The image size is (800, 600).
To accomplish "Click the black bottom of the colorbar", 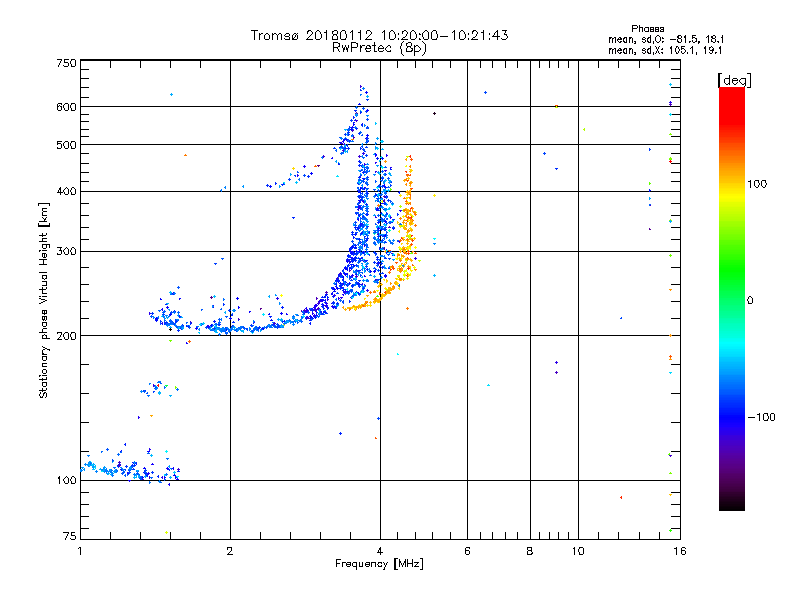I will coord(732,503).
